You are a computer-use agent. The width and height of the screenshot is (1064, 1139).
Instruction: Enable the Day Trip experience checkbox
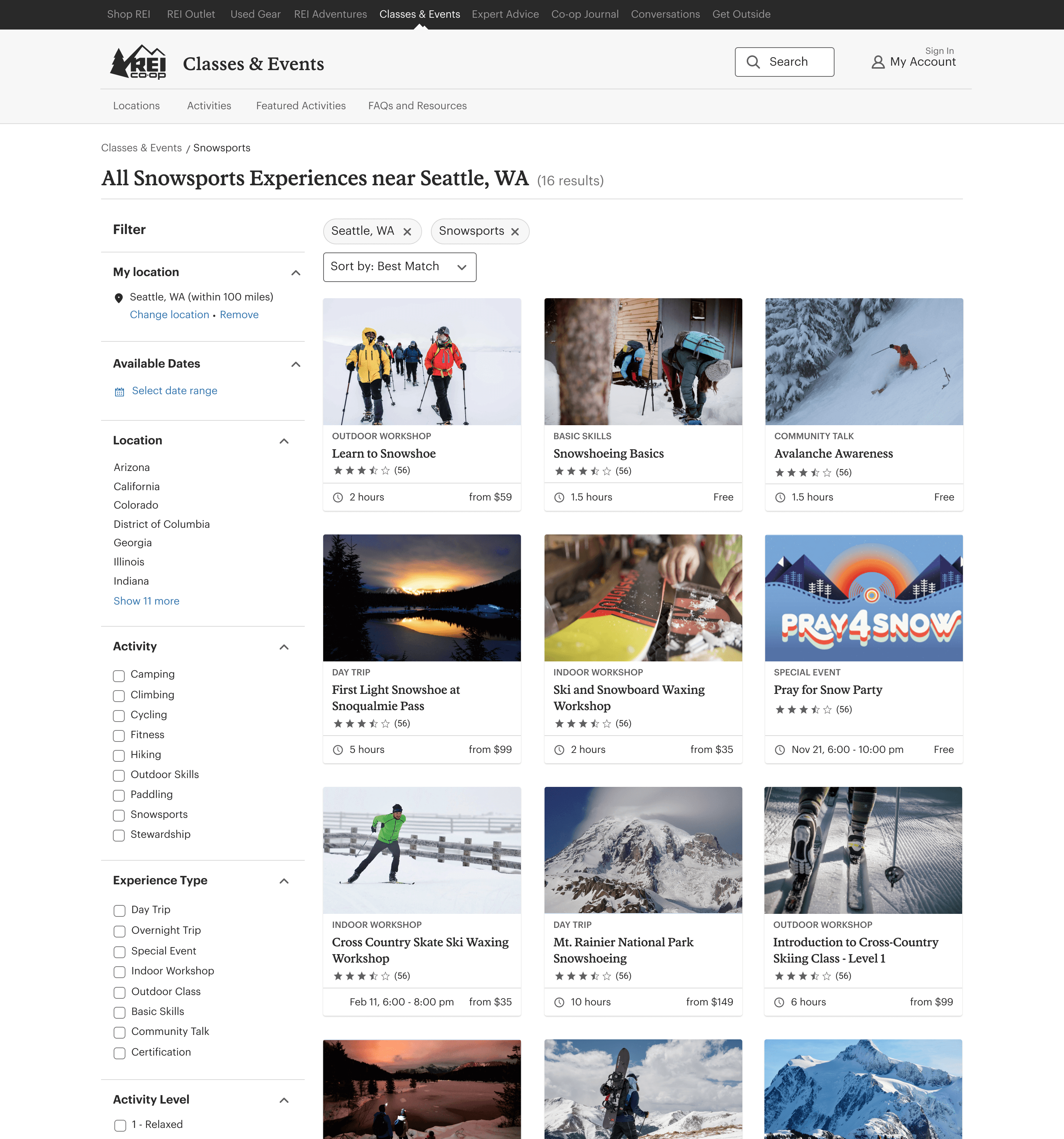click(119, 911)
